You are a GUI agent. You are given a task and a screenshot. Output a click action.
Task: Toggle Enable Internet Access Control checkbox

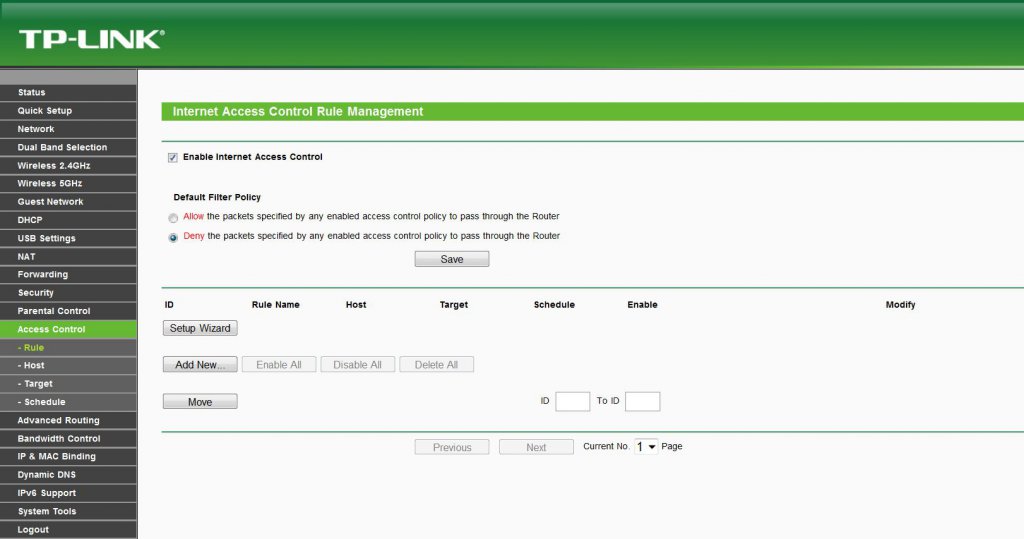172,157
